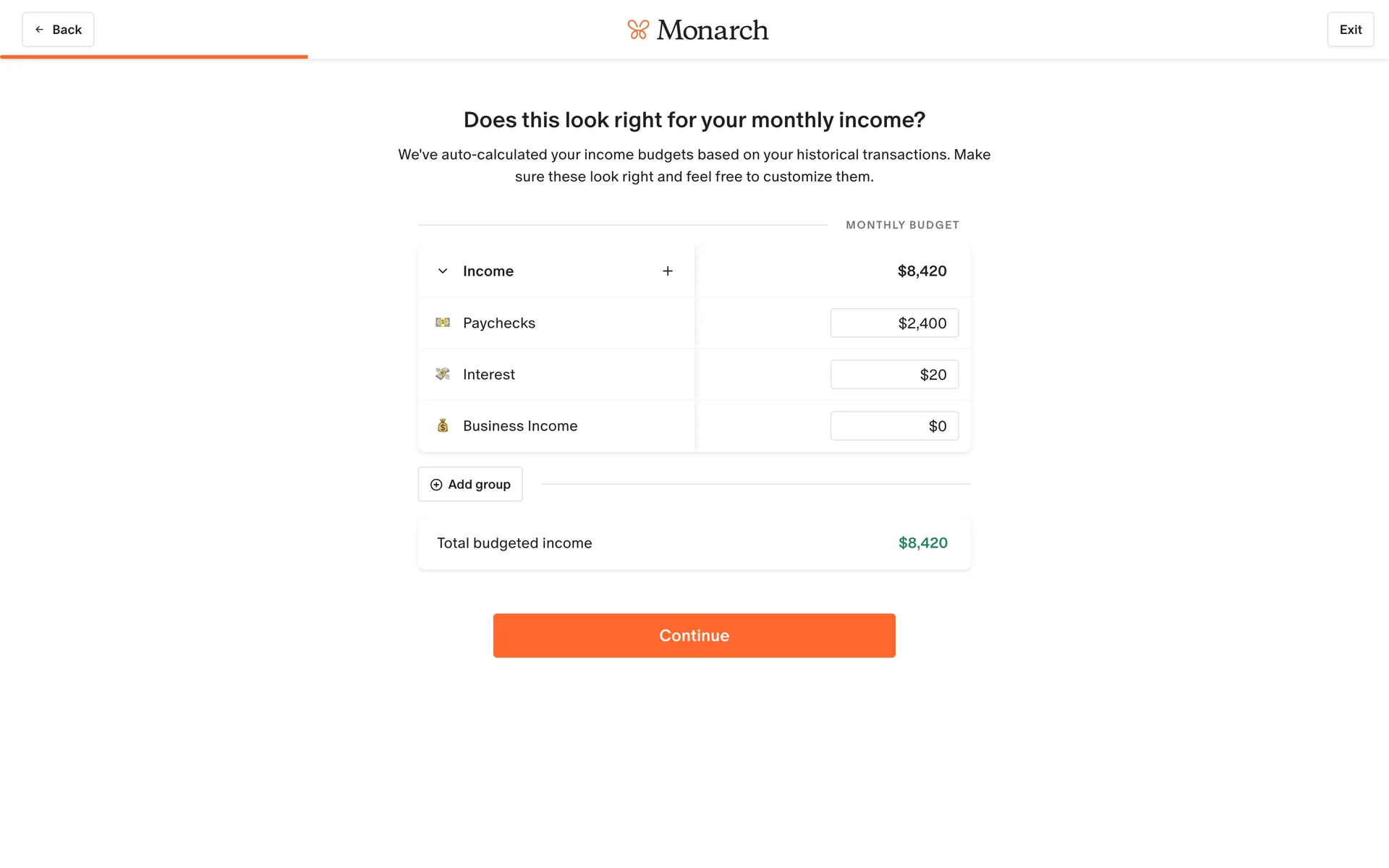This screenshot has height=868, width=1389.
Task: Select the Interest category label
Action: click(x=489, y=375)
